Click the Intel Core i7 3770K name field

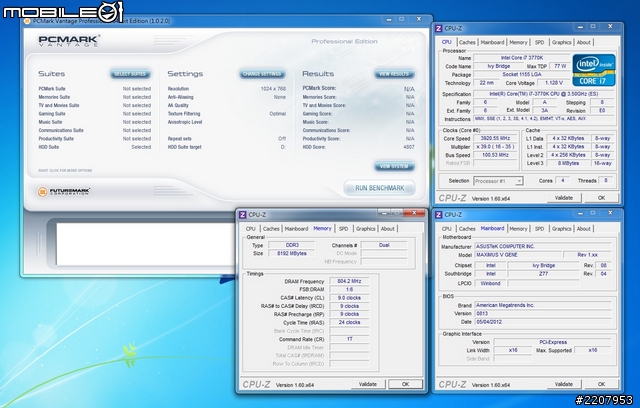(522, 58)
